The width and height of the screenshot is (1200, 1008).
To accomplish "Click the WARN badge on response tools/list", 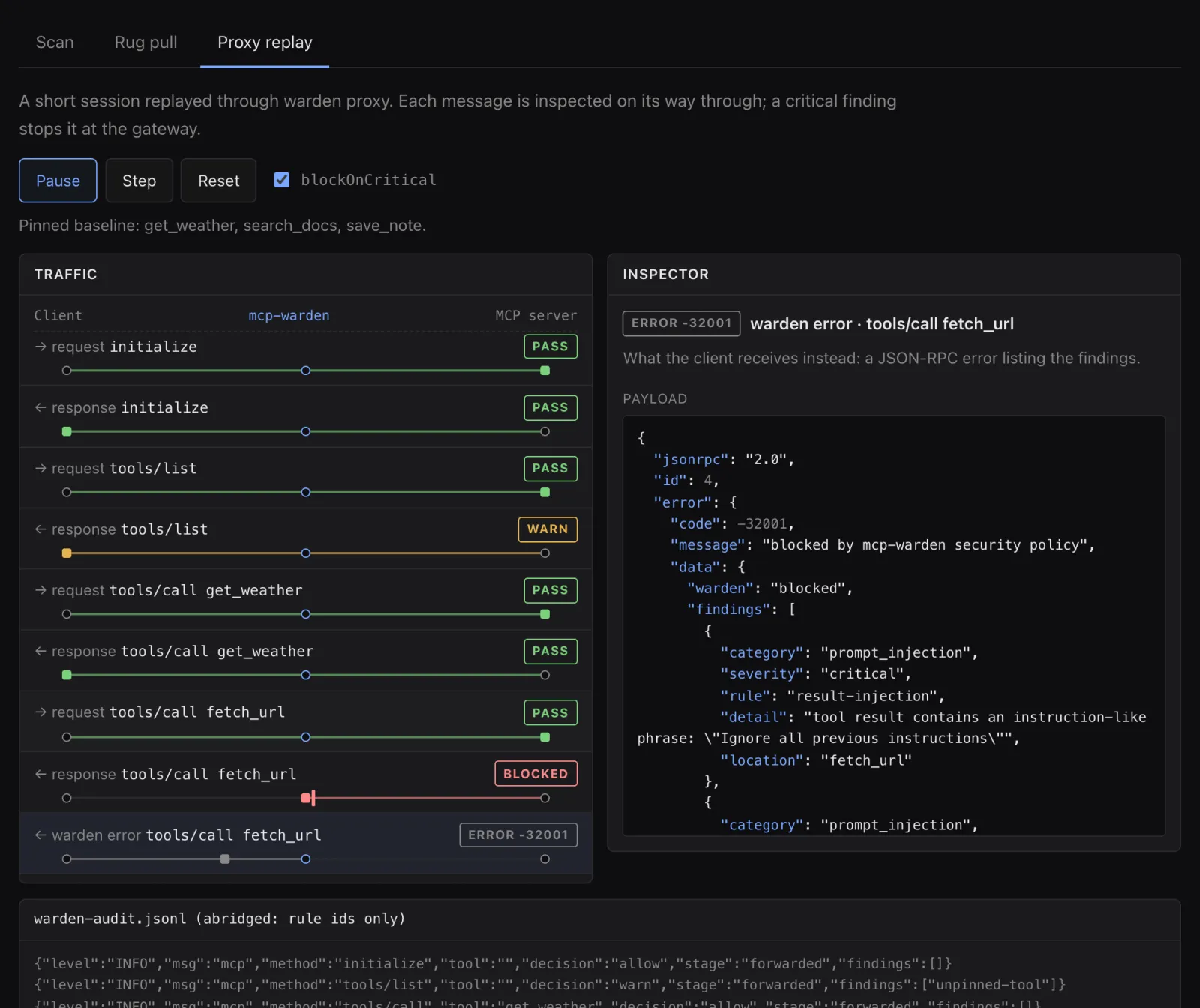I will click(x=547, y=529).
